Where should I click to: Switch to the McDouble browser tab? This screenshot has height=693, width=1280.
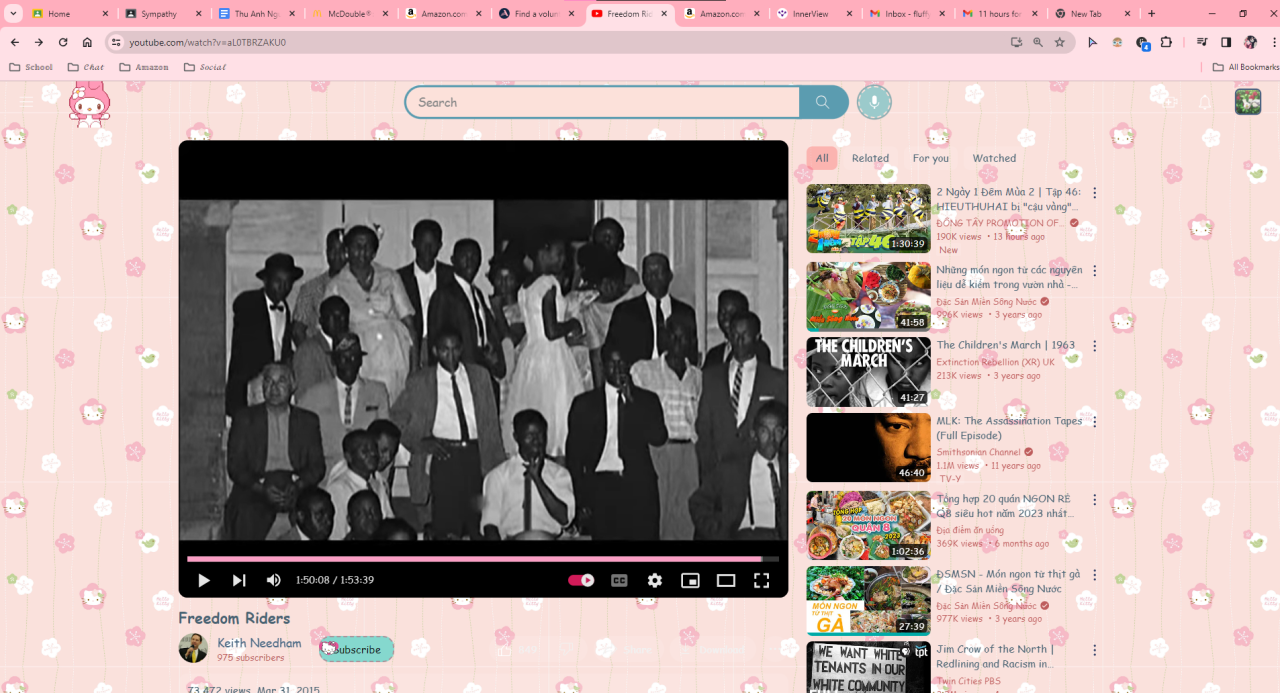351,14
